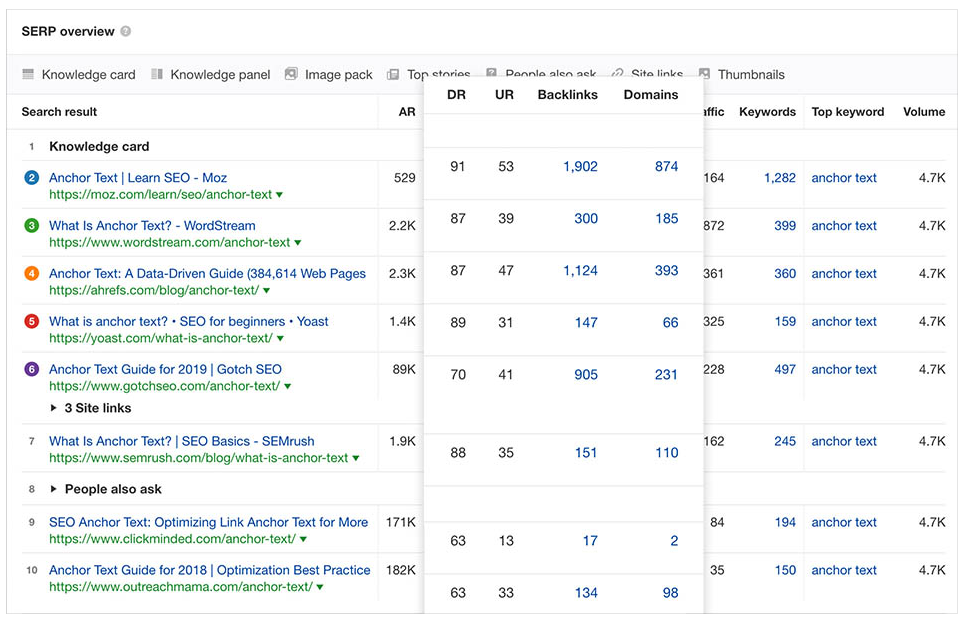Click anchor text top keyword in SEMrush row
Viewport: 963px width, 625px height.
point(844,441)
